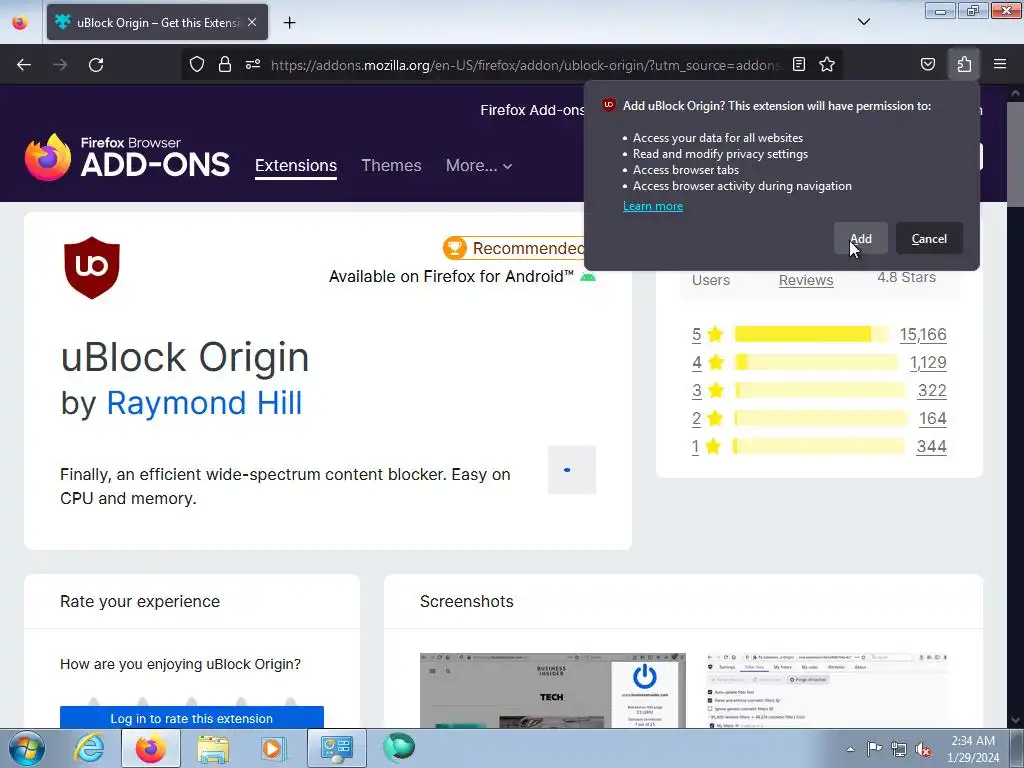
Task: Click the Recommended badge
Action: (514, 248)
